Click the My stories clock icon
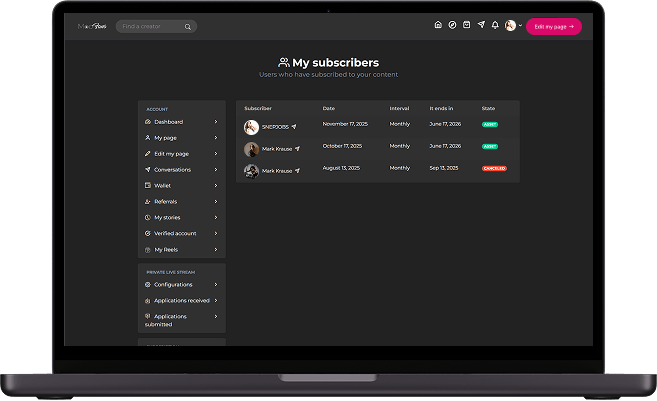The width and height of the screenshot is (657, 401). pyautogui.click(x=147, y=217)
